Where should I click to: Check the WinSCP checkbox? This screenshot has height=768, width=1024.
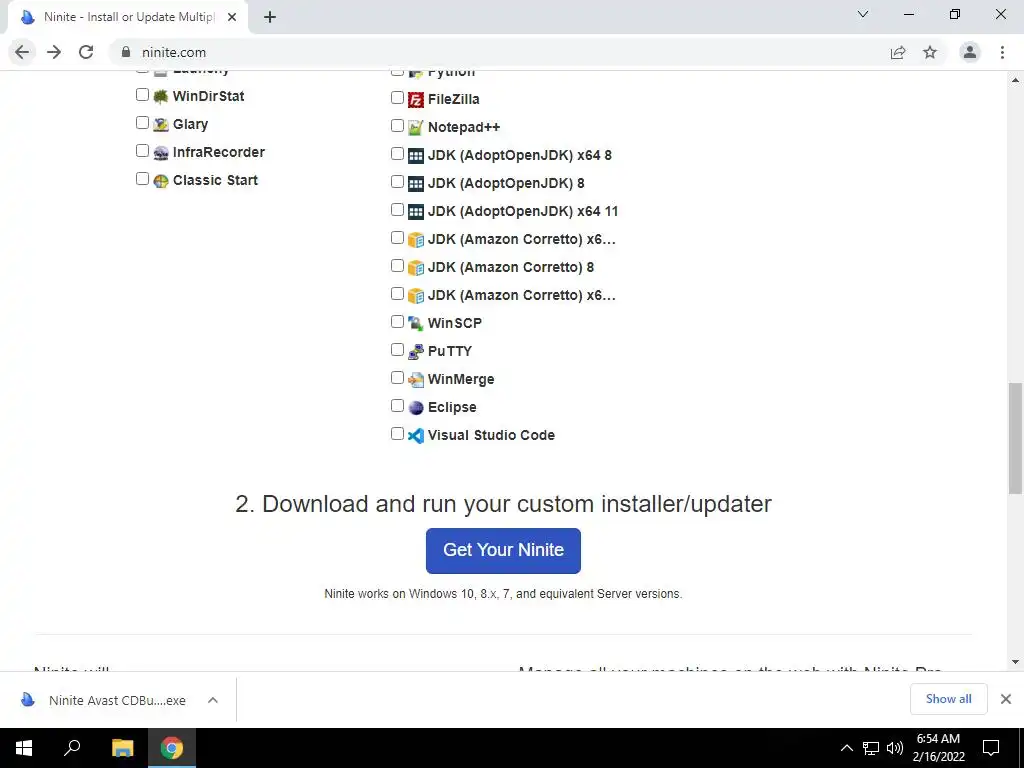pos(397,322)
